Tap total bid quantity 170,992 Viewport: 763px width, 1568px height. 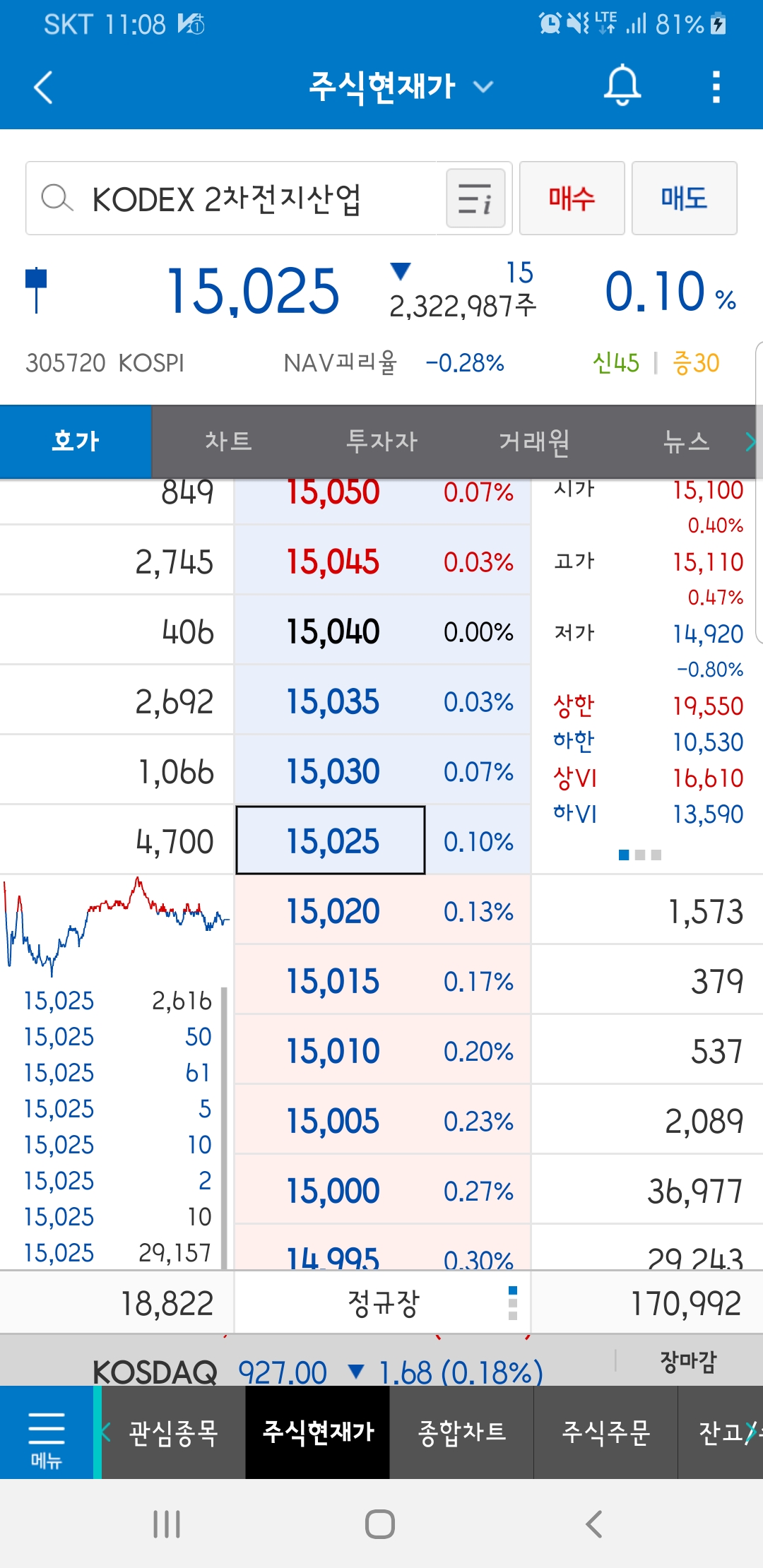[686, 1303]
